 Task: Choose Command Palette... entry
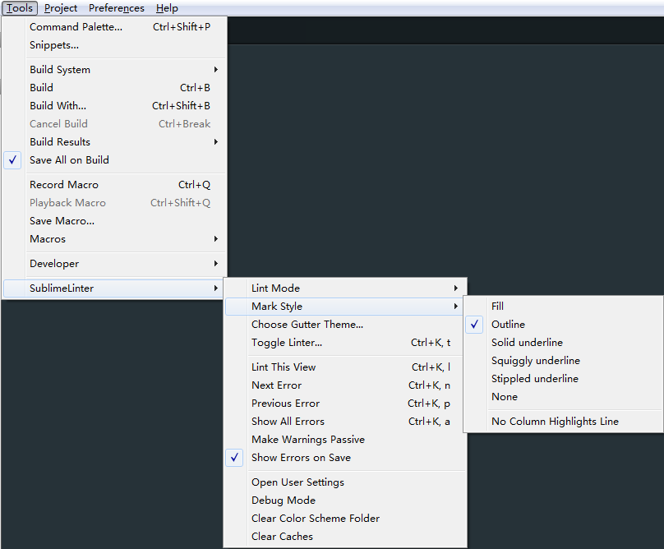tap(114, 27)
